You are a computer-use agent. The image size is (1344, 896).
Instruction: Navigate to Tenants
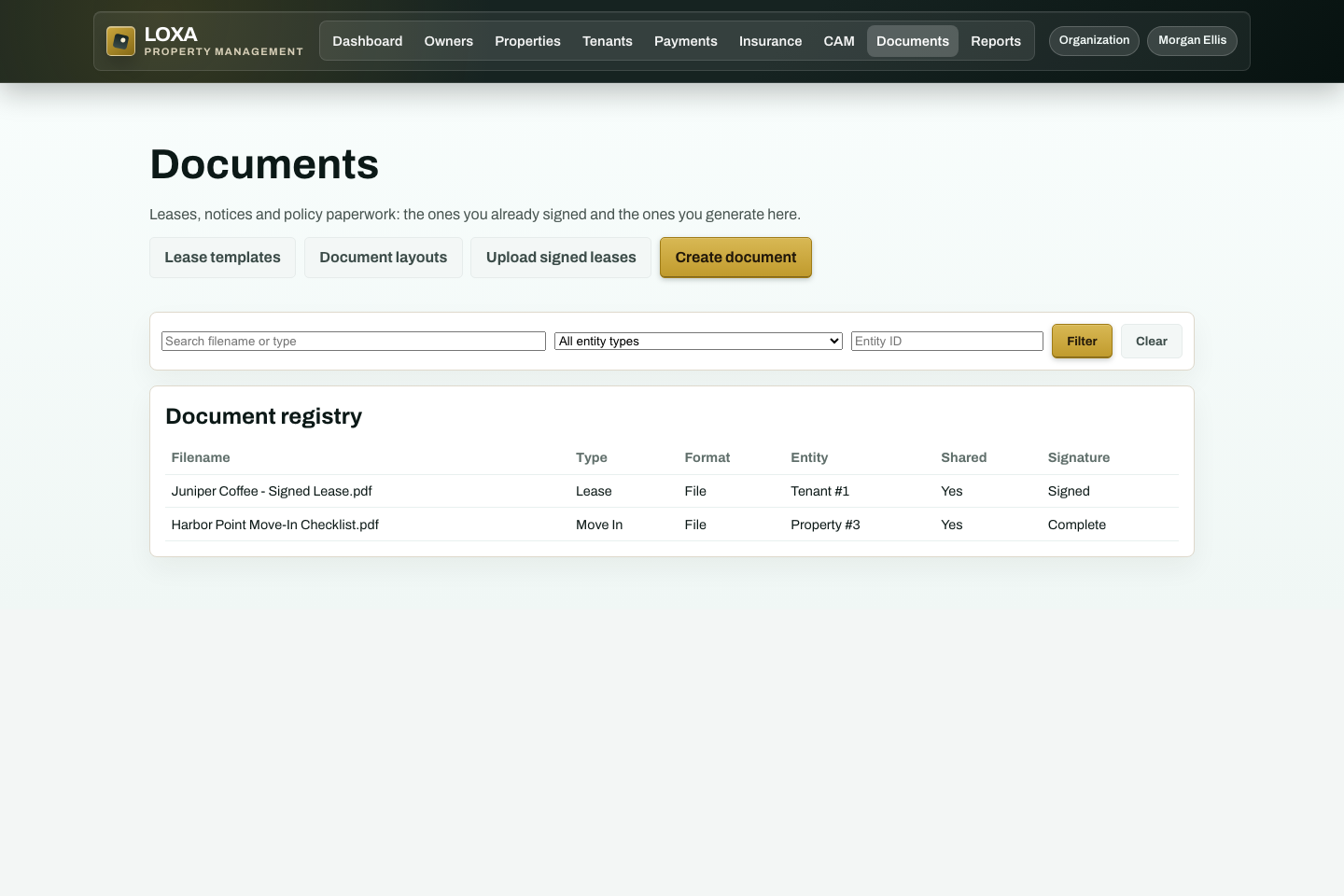tap(608, 41)
